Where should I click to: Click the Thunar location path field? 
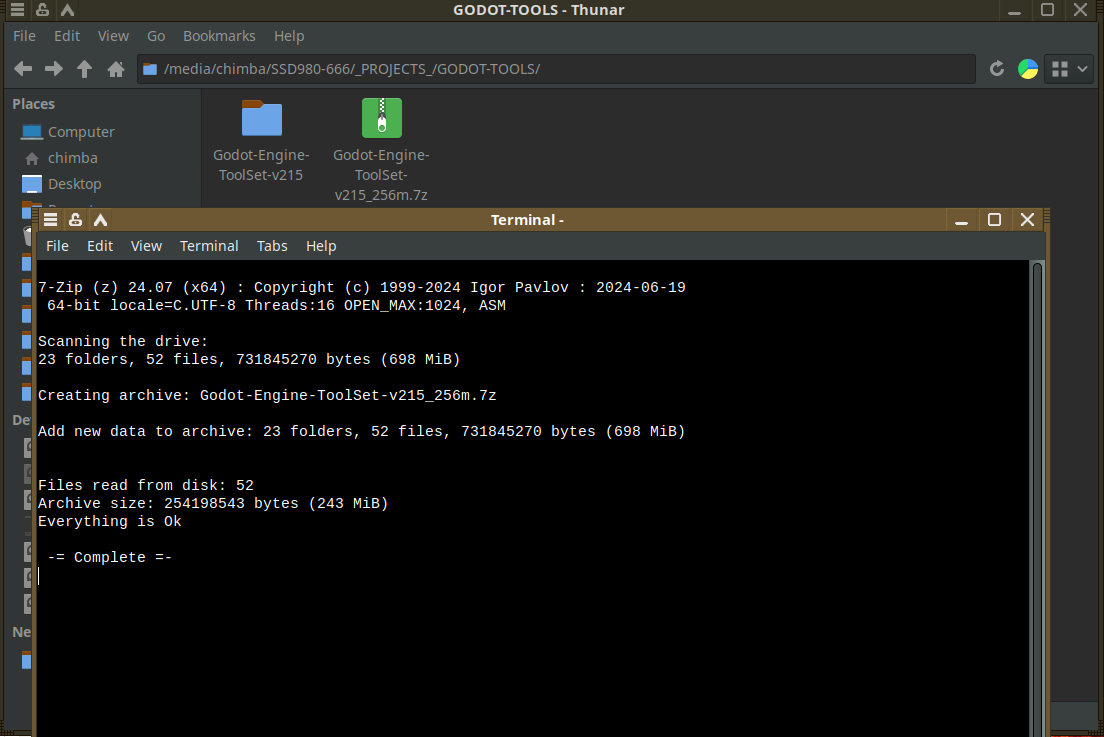(x=556, y=69)
